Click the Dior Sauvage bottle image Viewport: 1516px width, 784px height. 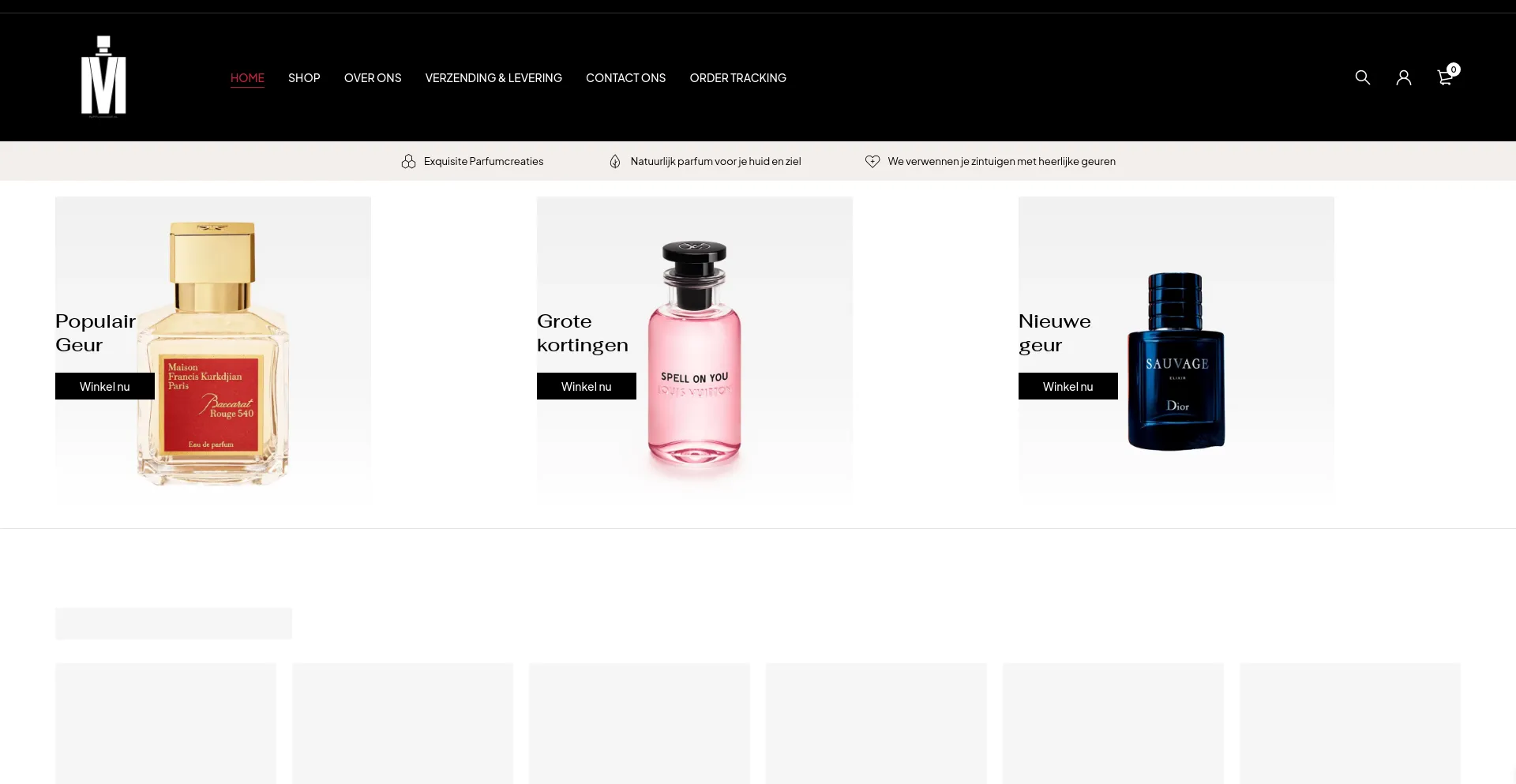(x=1176, y=362)
